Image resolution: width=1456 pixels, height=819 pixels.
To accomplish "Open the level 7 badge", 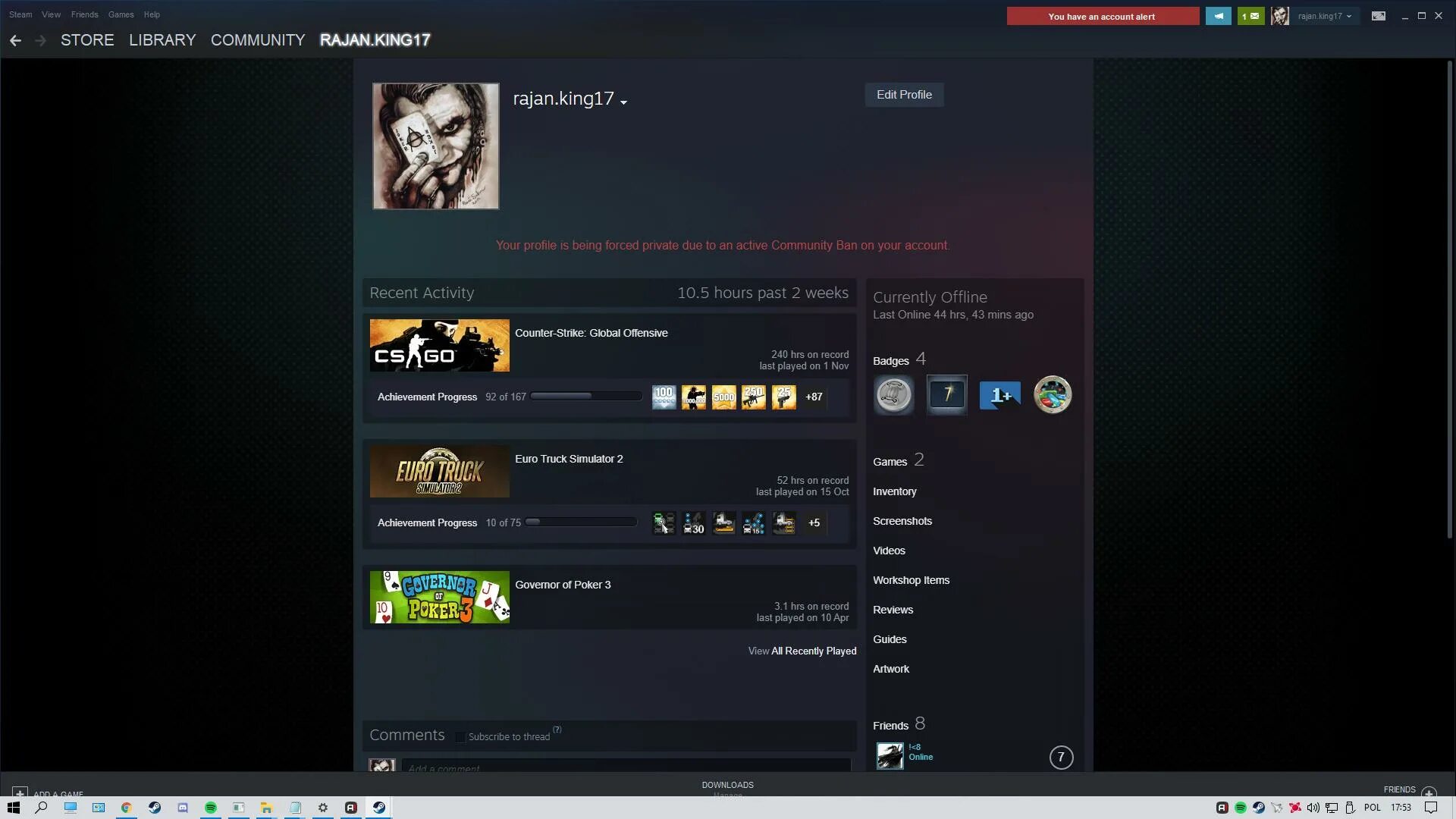I will [x=947, y=395].
